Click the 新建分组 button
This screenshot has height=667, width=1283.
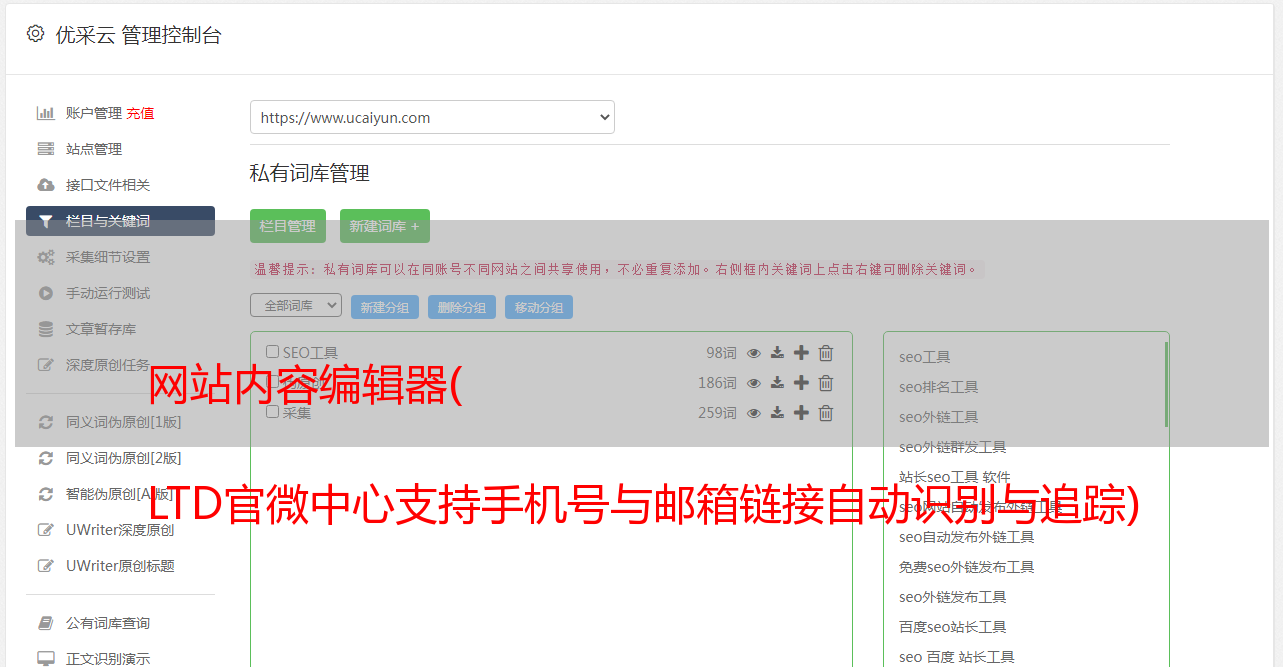385,307
